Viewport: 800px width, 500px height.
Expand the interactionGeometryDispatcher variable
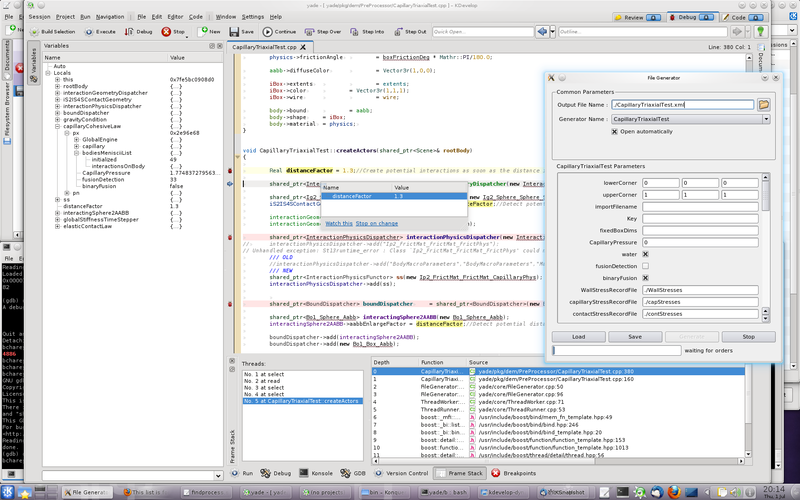click(58, 93)
